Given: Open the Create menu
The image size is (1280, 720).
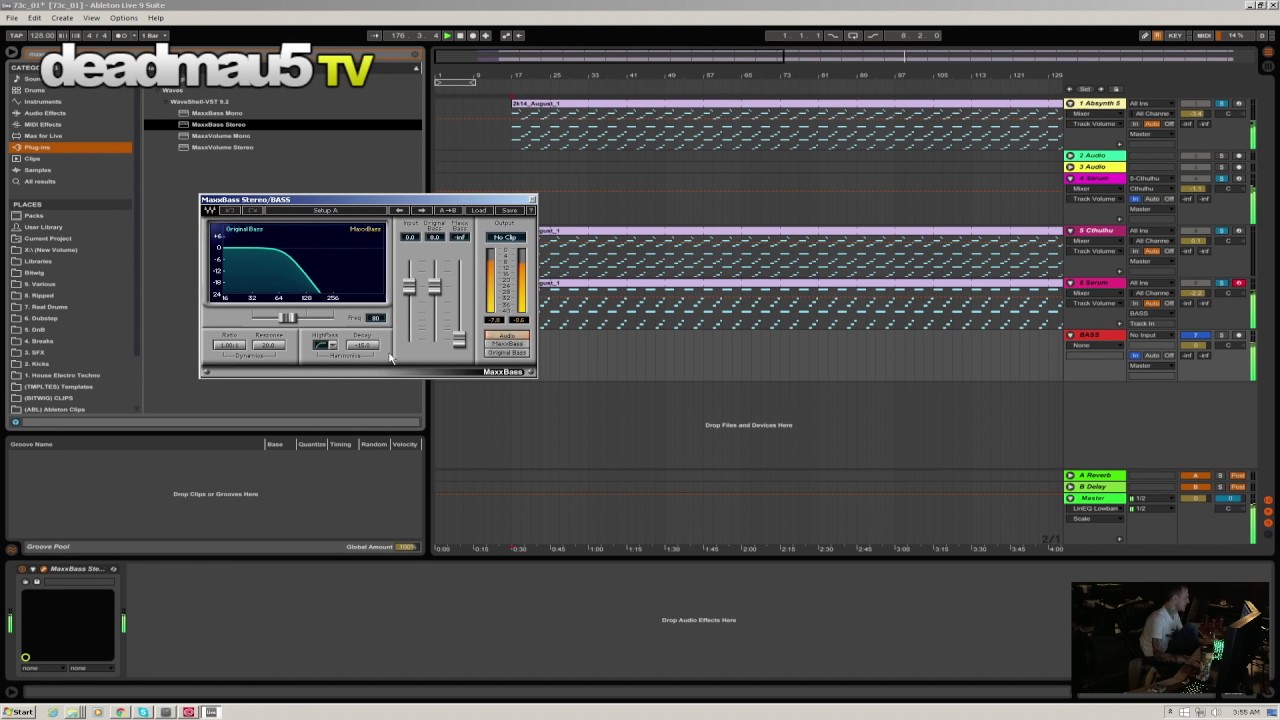Looking at the screenshot, I should [62, 18].
